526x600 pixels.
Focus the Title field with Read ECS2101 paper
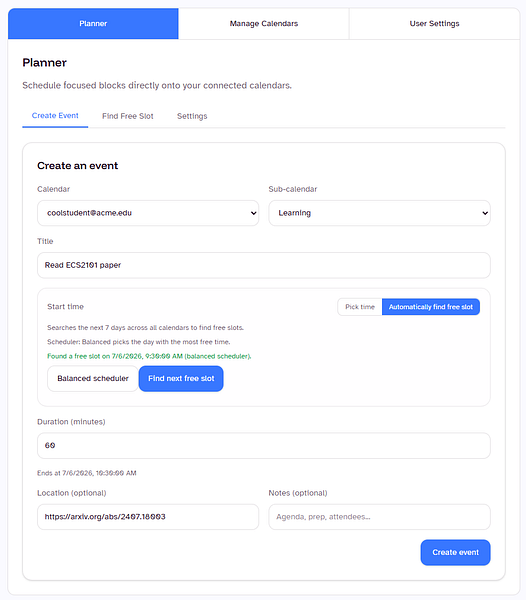tap(264, 265)
